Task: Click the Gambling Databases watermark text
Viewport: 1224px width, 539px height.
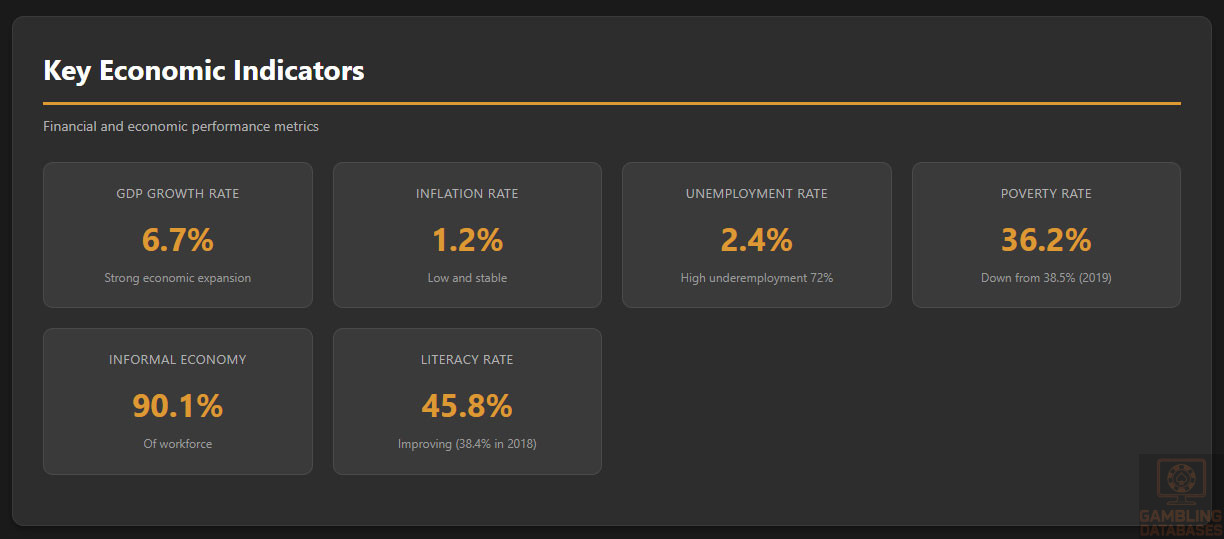Action: pos(1181,522)
